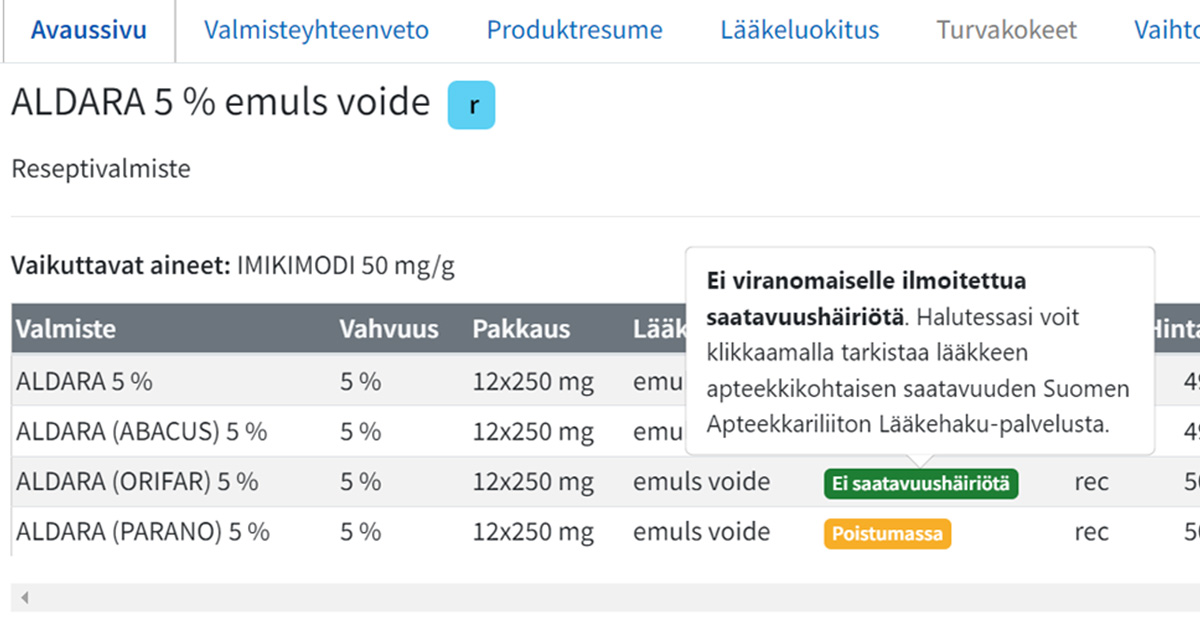The height and width of the screenshot is (629, 1200).
Task: Switch to the Valmisteyhteenveto tab
Action: tap(316, 30)
